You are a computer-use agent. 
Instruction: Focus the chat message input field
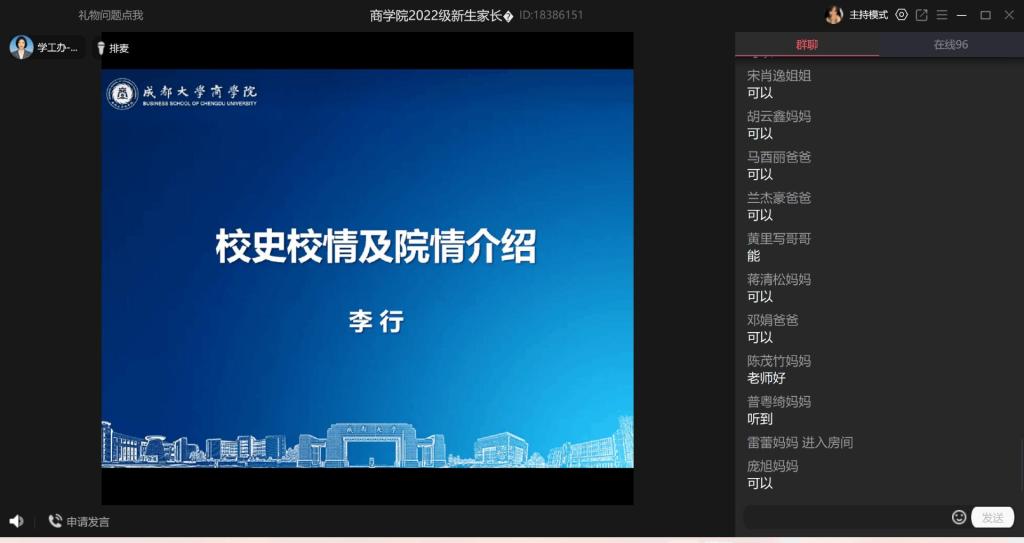[846, 518]
